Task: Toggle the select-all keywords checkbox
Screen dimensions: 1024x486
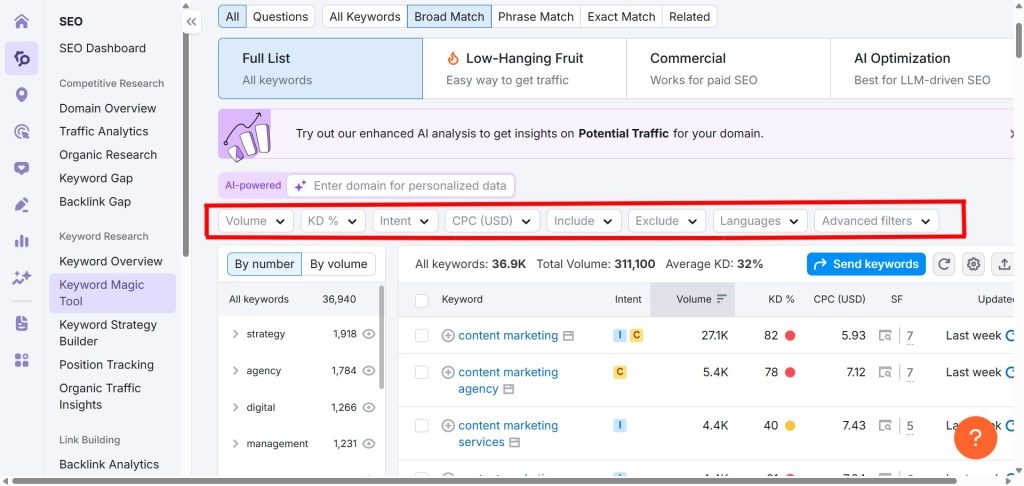Action: (422, 300)
